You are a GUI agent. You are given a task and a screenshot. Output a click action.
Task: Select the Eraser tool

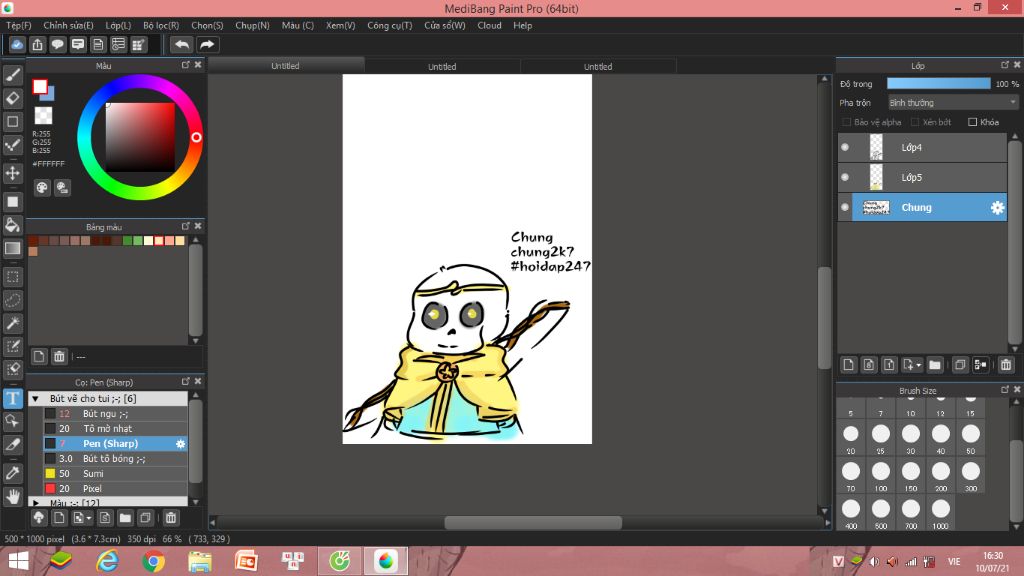coord(12,99)
